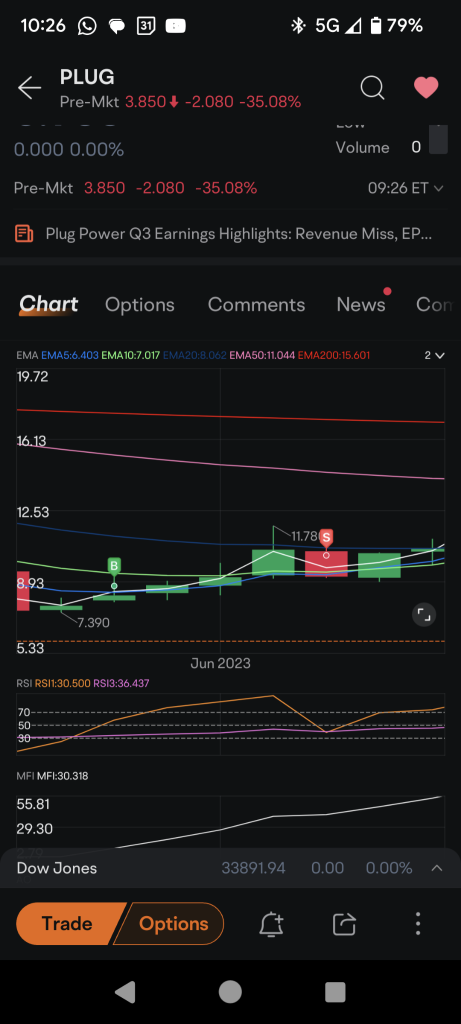Select the EMA20:8.062 indicator label
Screen dimensions: 461x1024
point(195,356)
